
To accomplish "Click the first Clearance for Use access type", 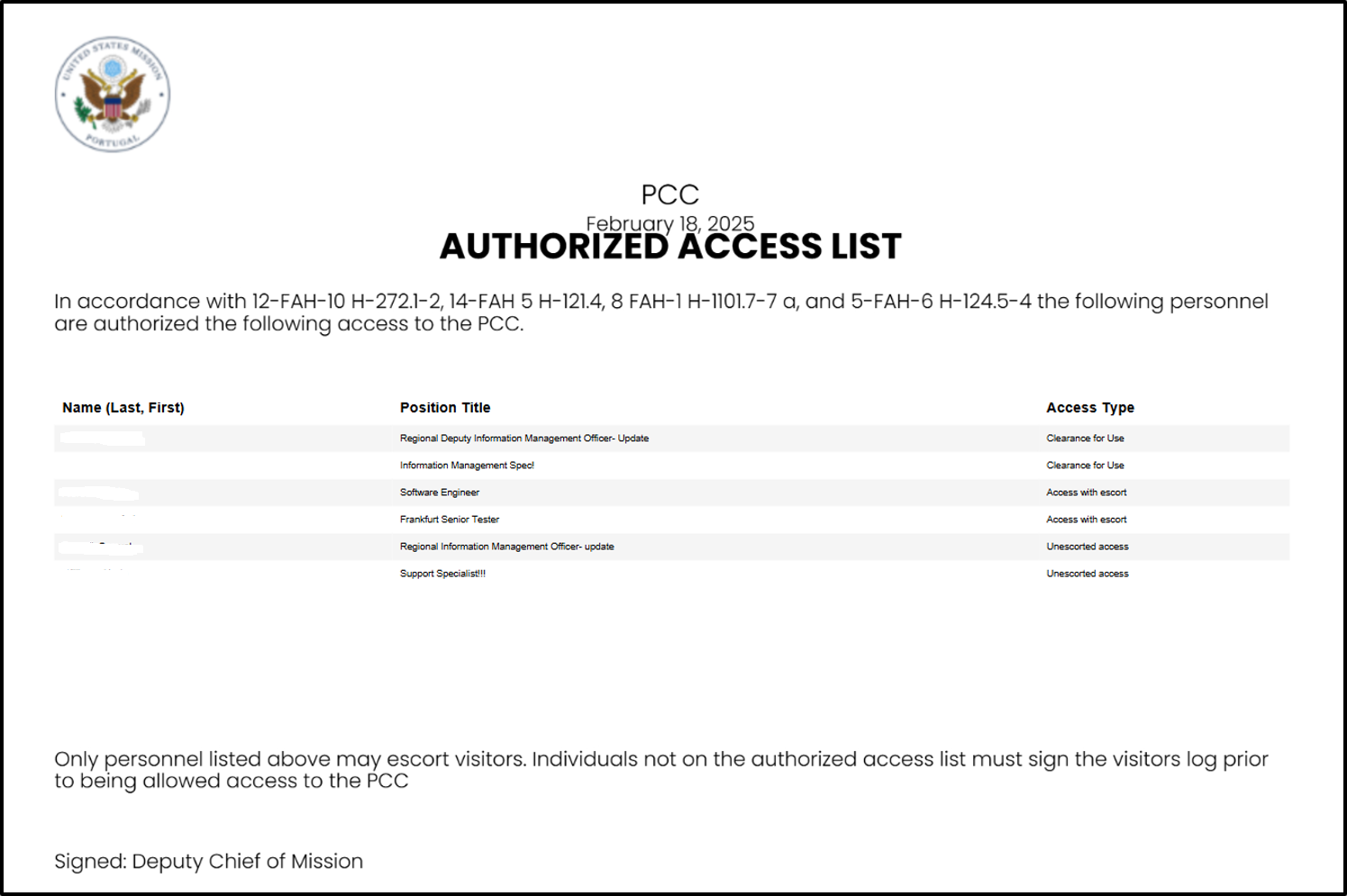I will pyautogui.click(x=1085, y=439).
